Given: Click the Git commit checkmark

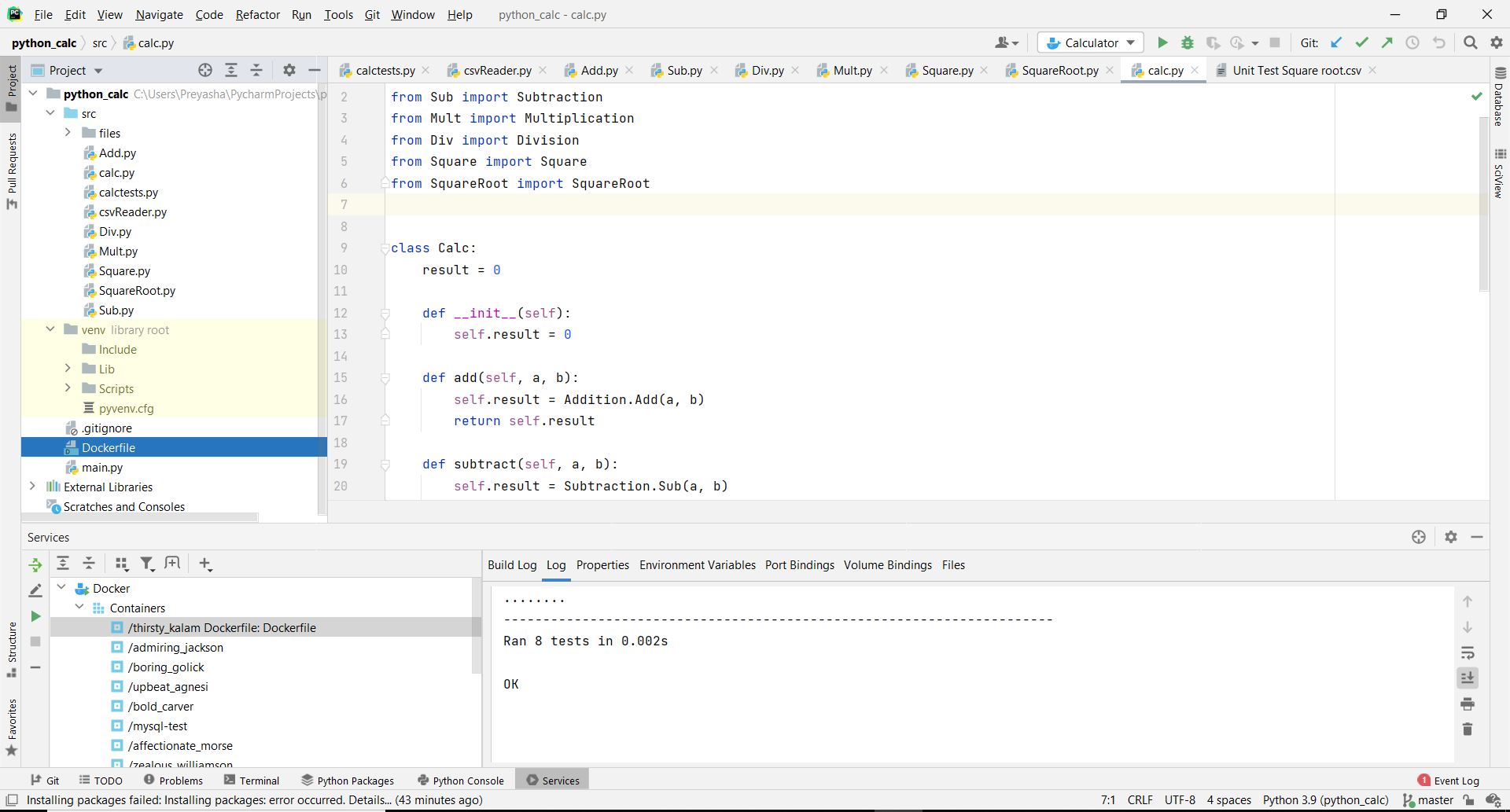Looking at the screenshot, I should [1362, 42].
